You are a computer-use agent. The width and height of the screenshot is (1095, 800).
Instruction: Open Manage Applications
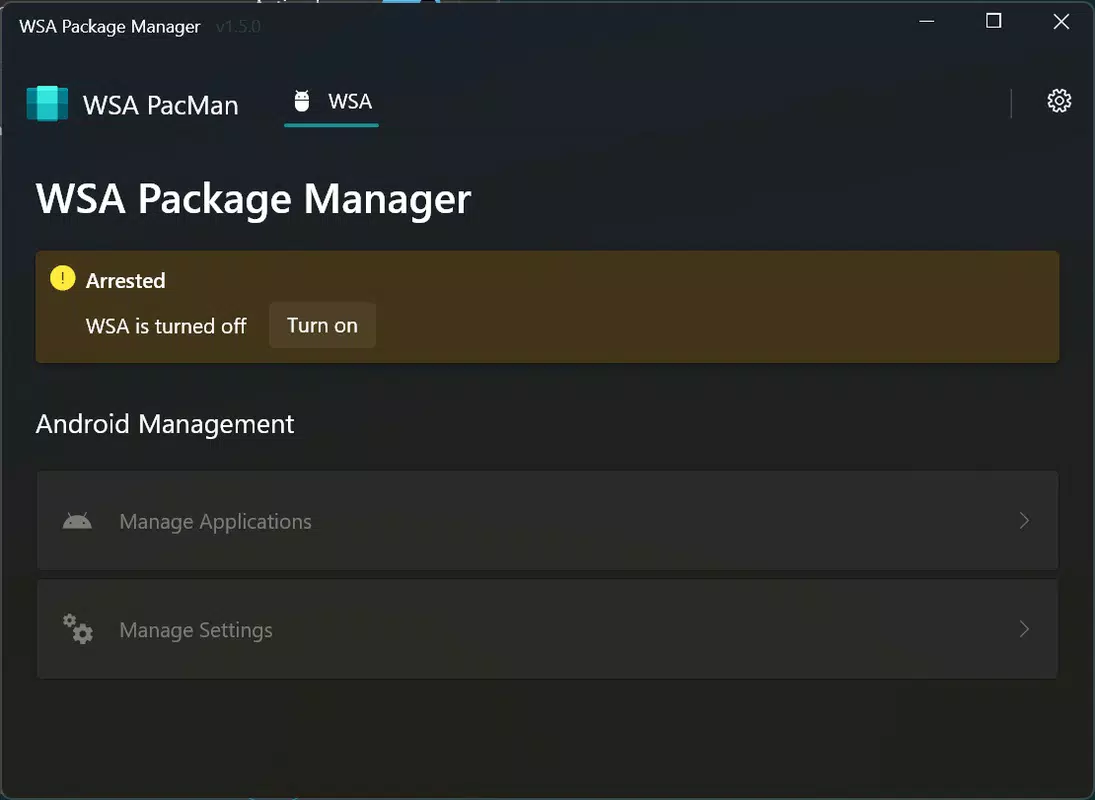[548, 521]
